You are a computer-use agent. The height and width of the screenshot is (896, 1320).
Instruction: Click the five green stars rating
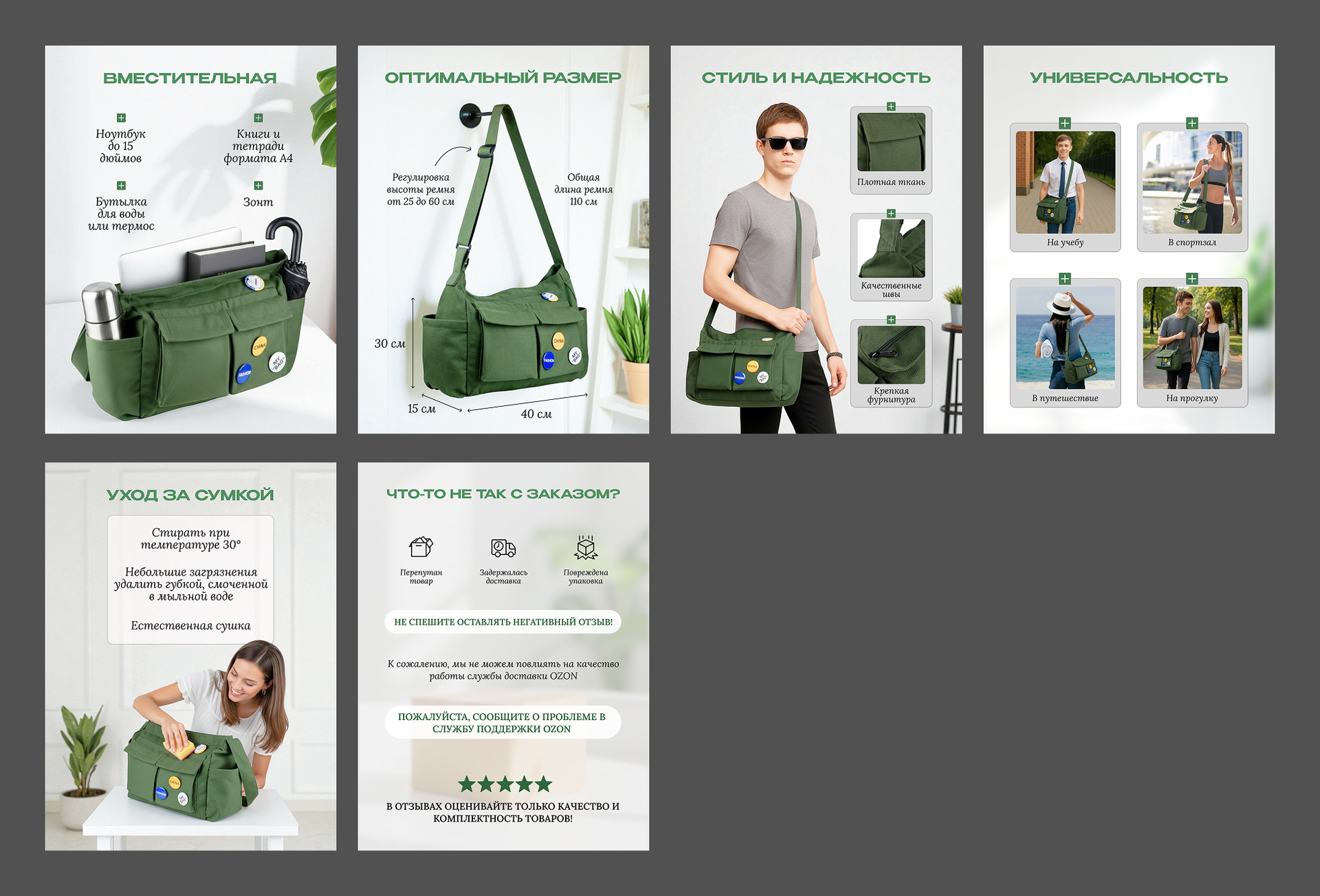pyautogui.click(x=505, y=784)
